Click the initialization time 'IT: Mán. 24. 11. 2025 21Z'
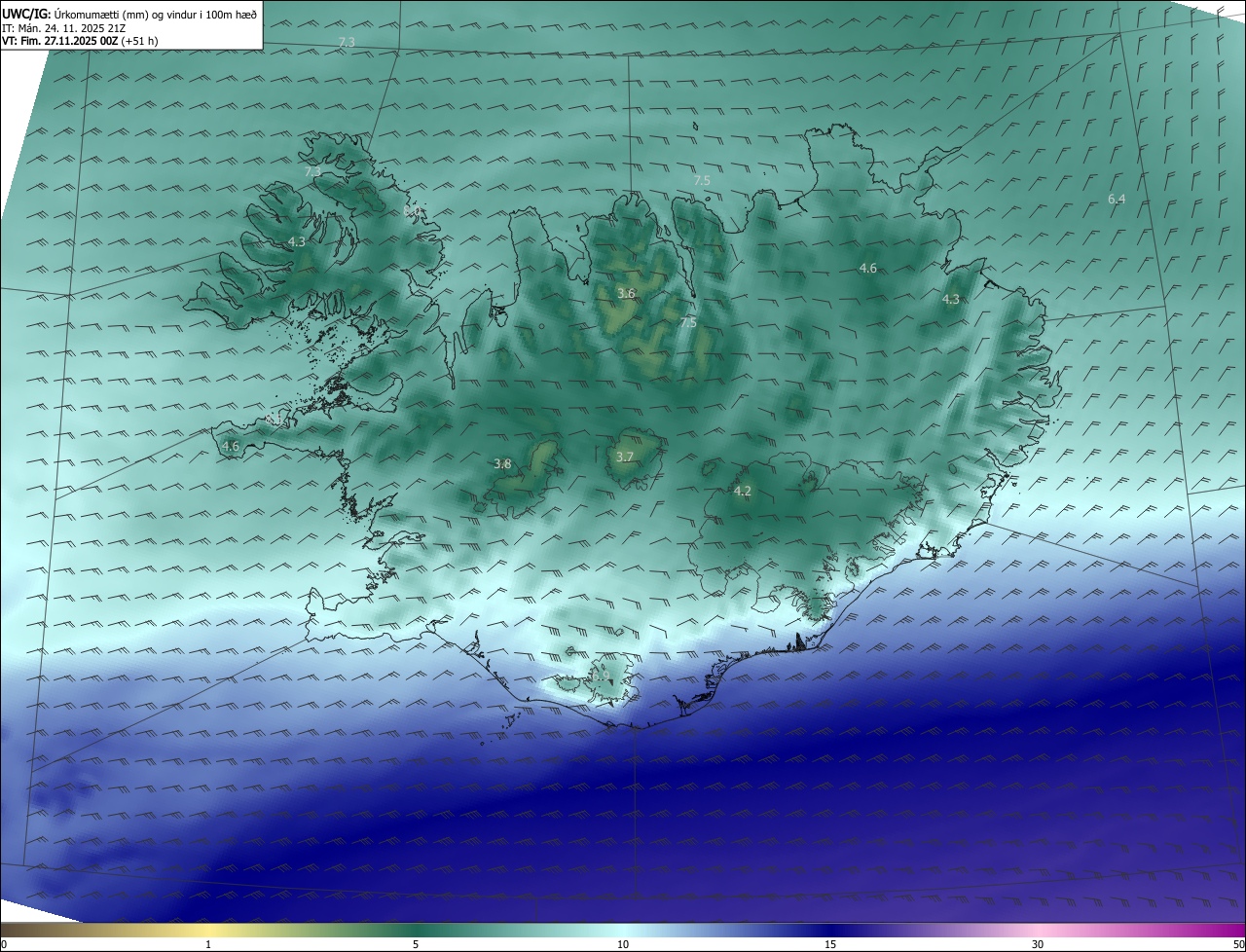 click(x=62, y=28)
